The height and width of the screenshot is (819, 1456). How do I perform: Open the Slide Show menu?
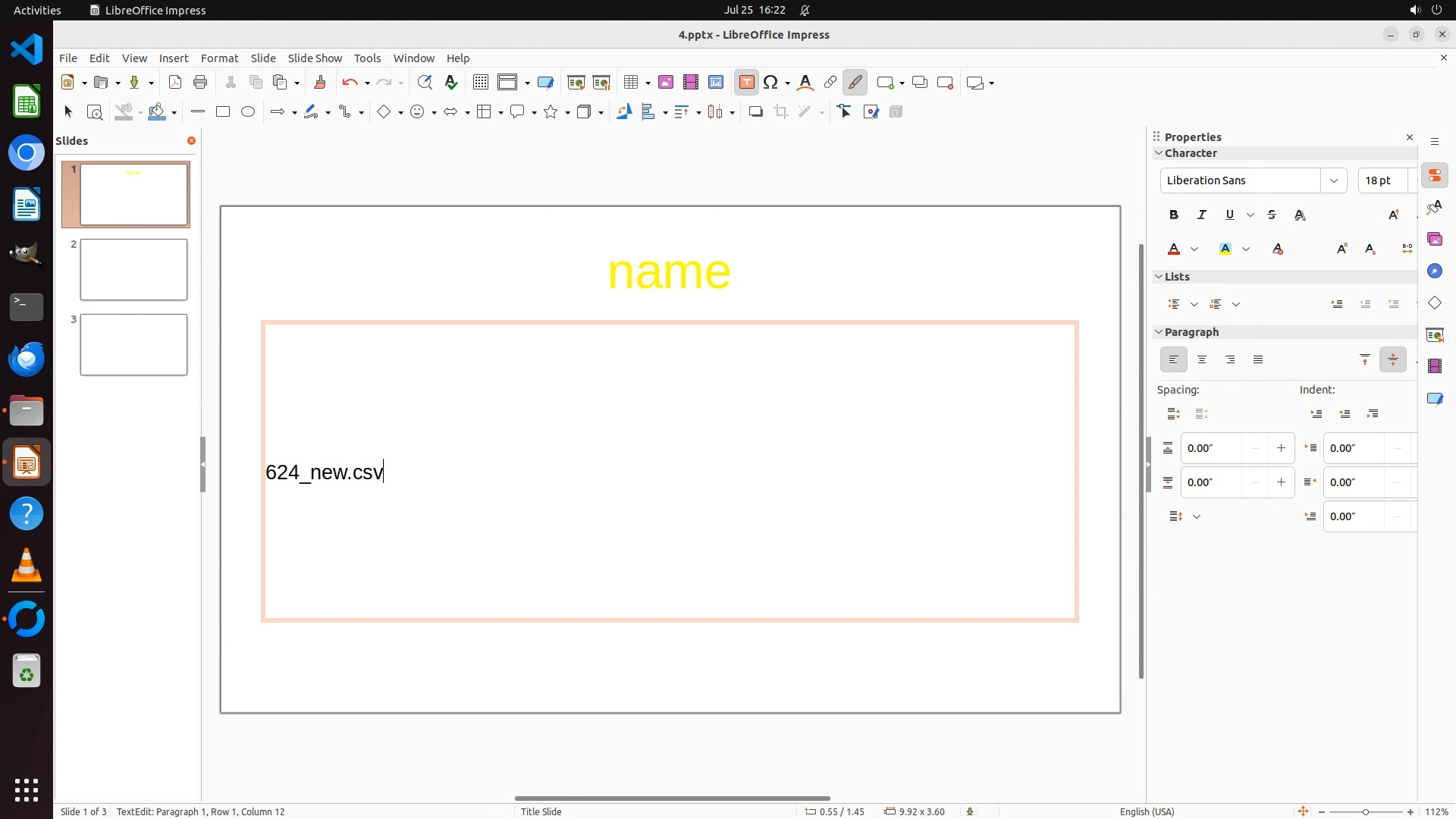pos(315,58)
